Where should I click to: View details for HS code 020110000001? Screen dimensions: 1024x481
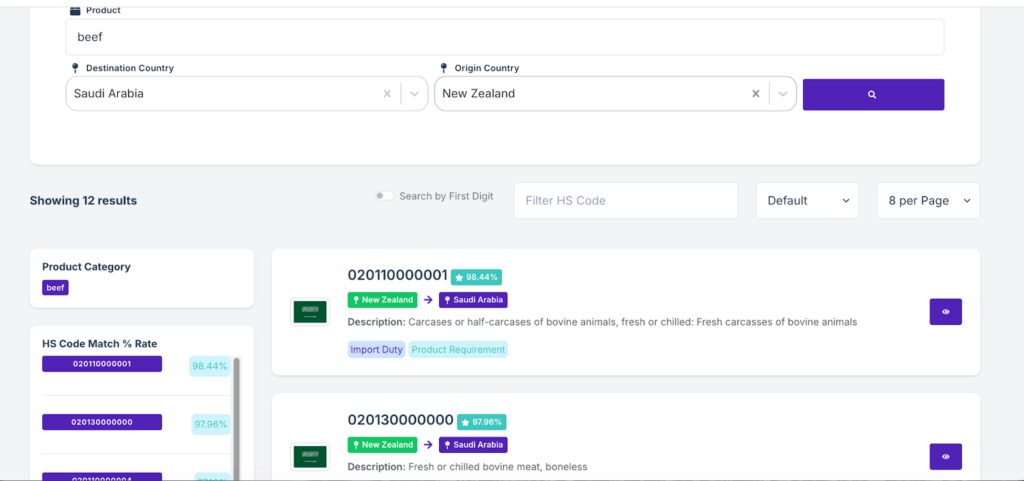tap(945, 312)
